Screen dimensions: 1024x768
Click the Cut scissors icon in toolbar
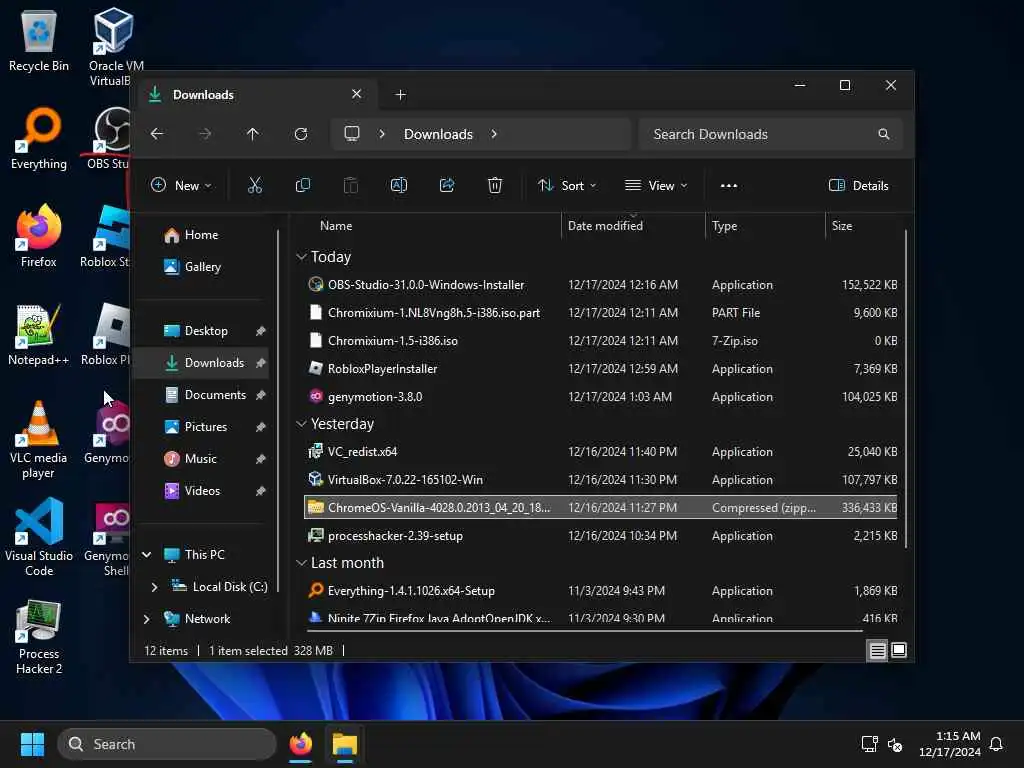pos(255,185)
